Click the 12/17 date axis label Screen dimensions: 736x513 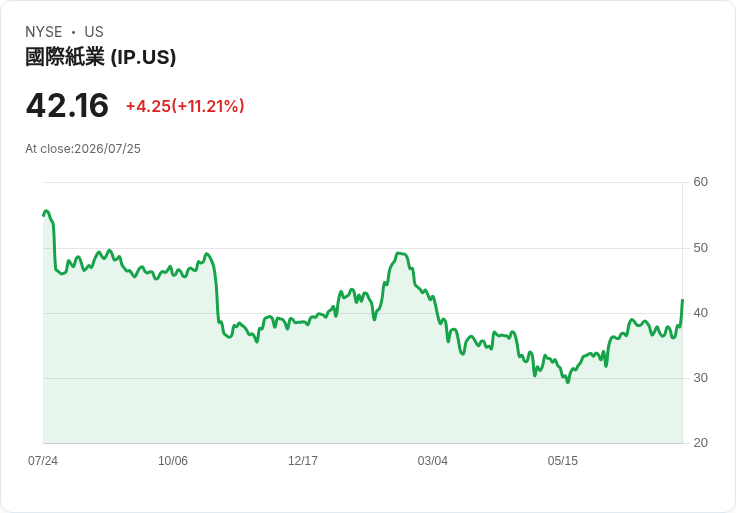pos(303,460)
